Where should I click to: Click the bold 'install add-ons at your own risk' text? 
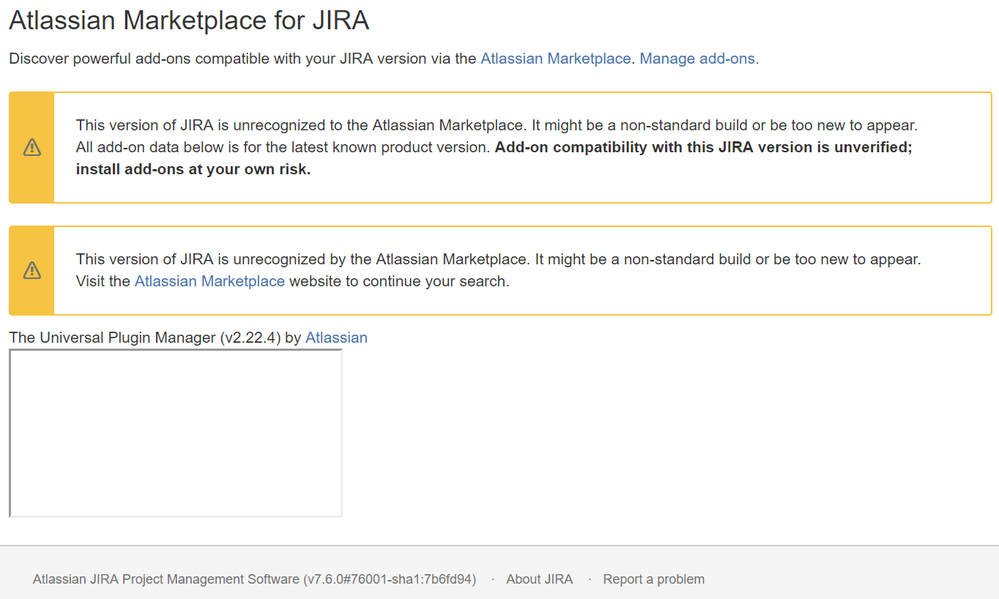(x=193, y=170)
